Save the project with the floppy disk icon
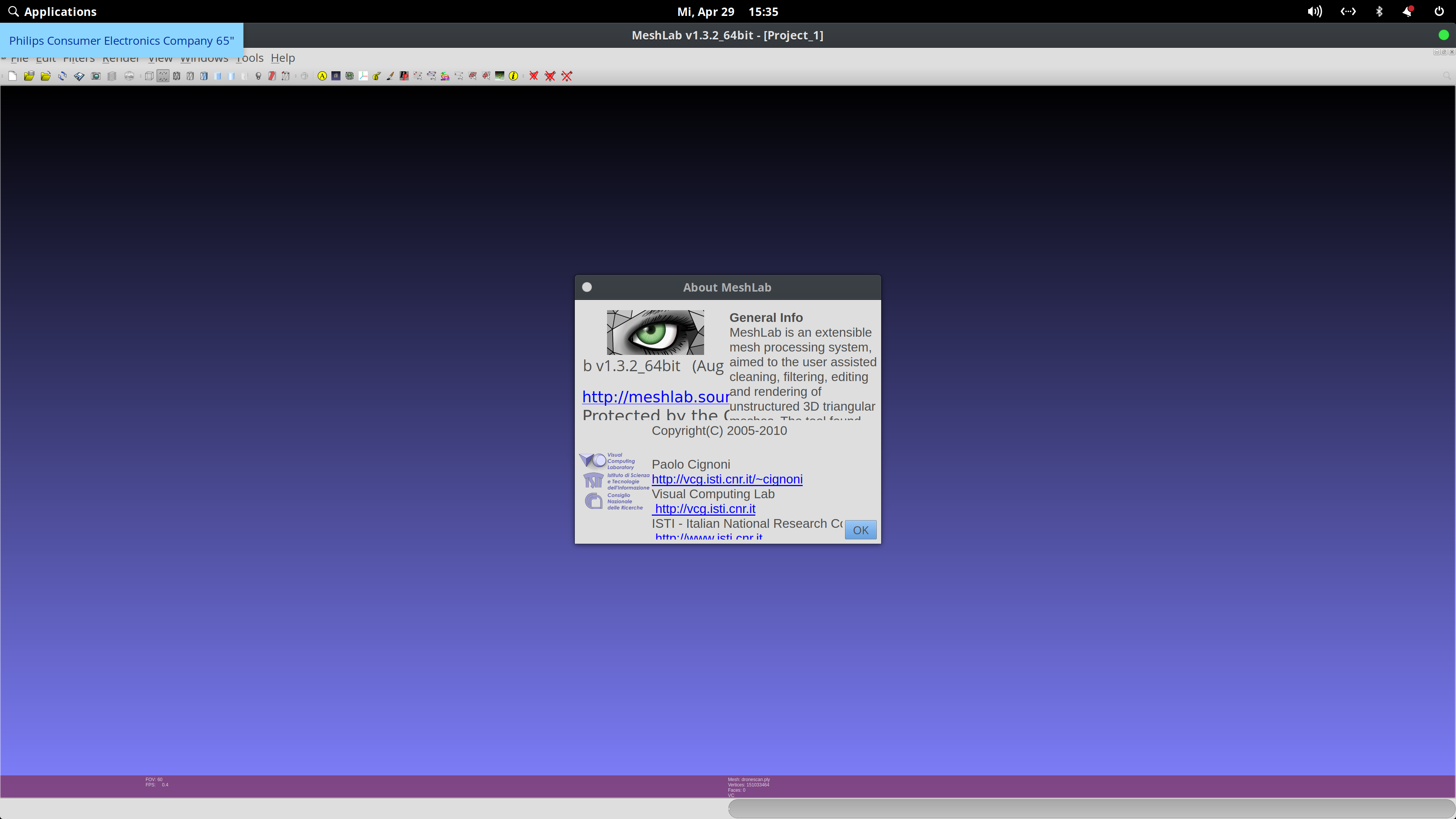Viewport: 1456px width, 819px height. [79, 76]
